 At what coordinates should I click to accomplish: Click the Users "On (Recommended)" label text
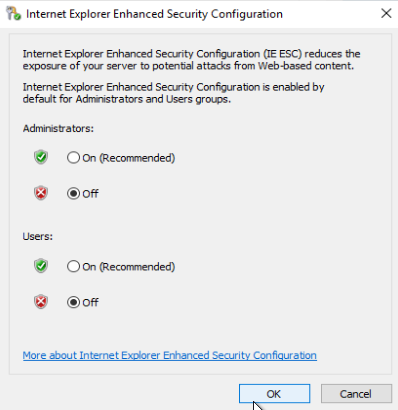pyautogui.click(x=129, y=267)
